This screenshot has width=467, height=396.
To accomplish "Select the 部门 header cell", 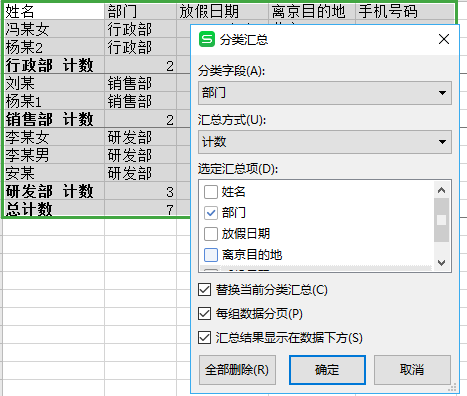I will pos(140,11).
